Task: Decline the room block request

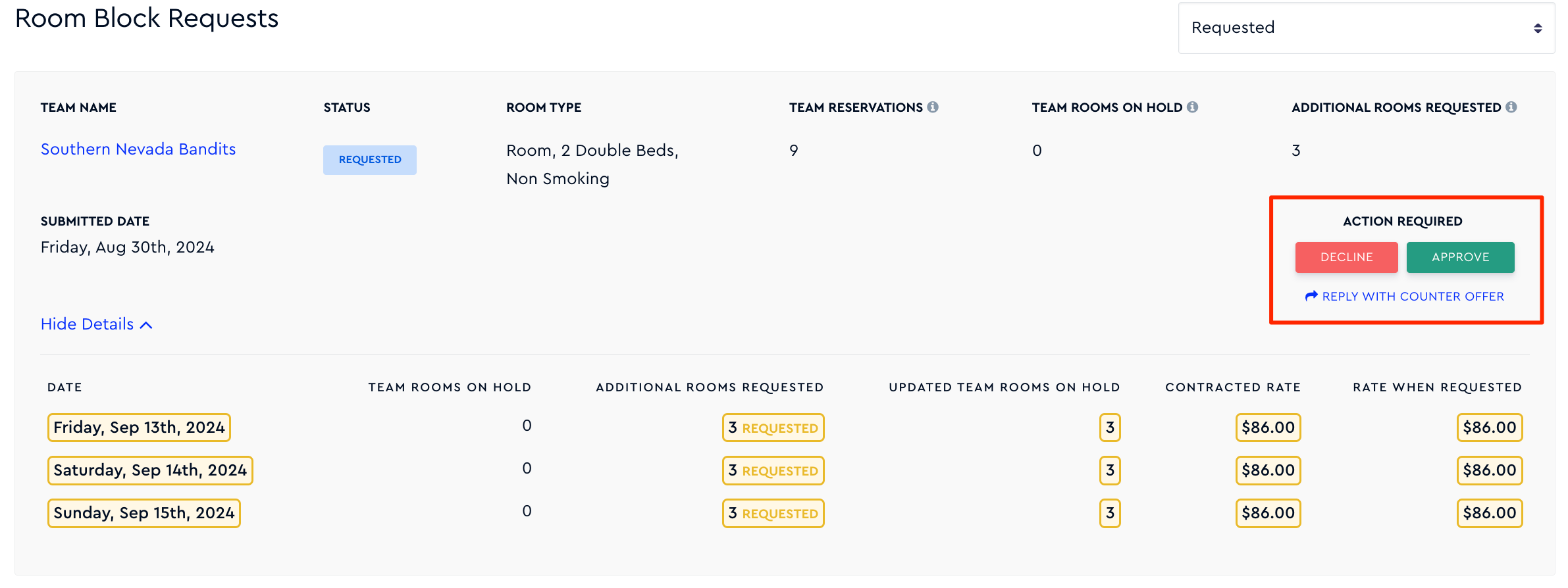Action: pyautogui.click(x=1346, y=257)
